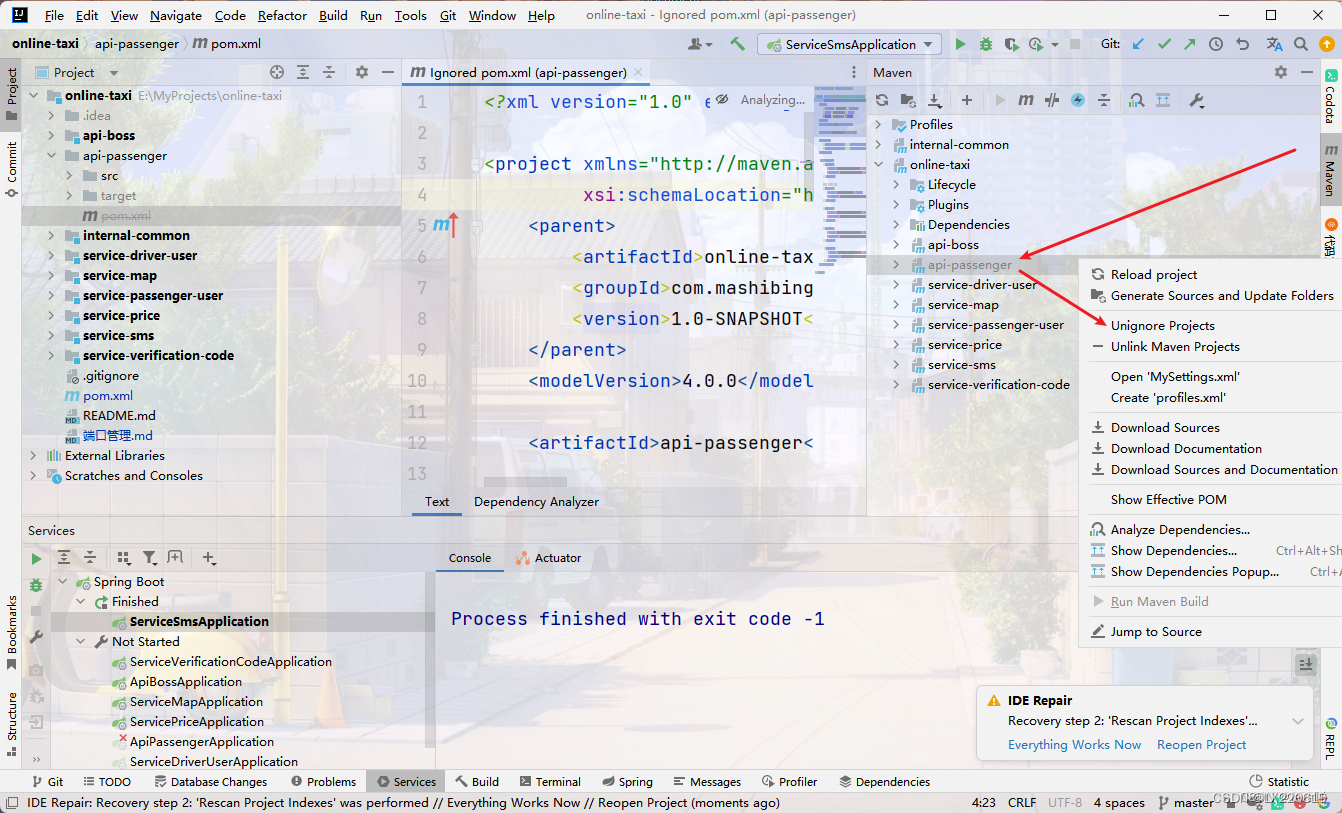Run the ServiceSmsApplication with the green play icon

pyautogui.click(x=960, y=44)
